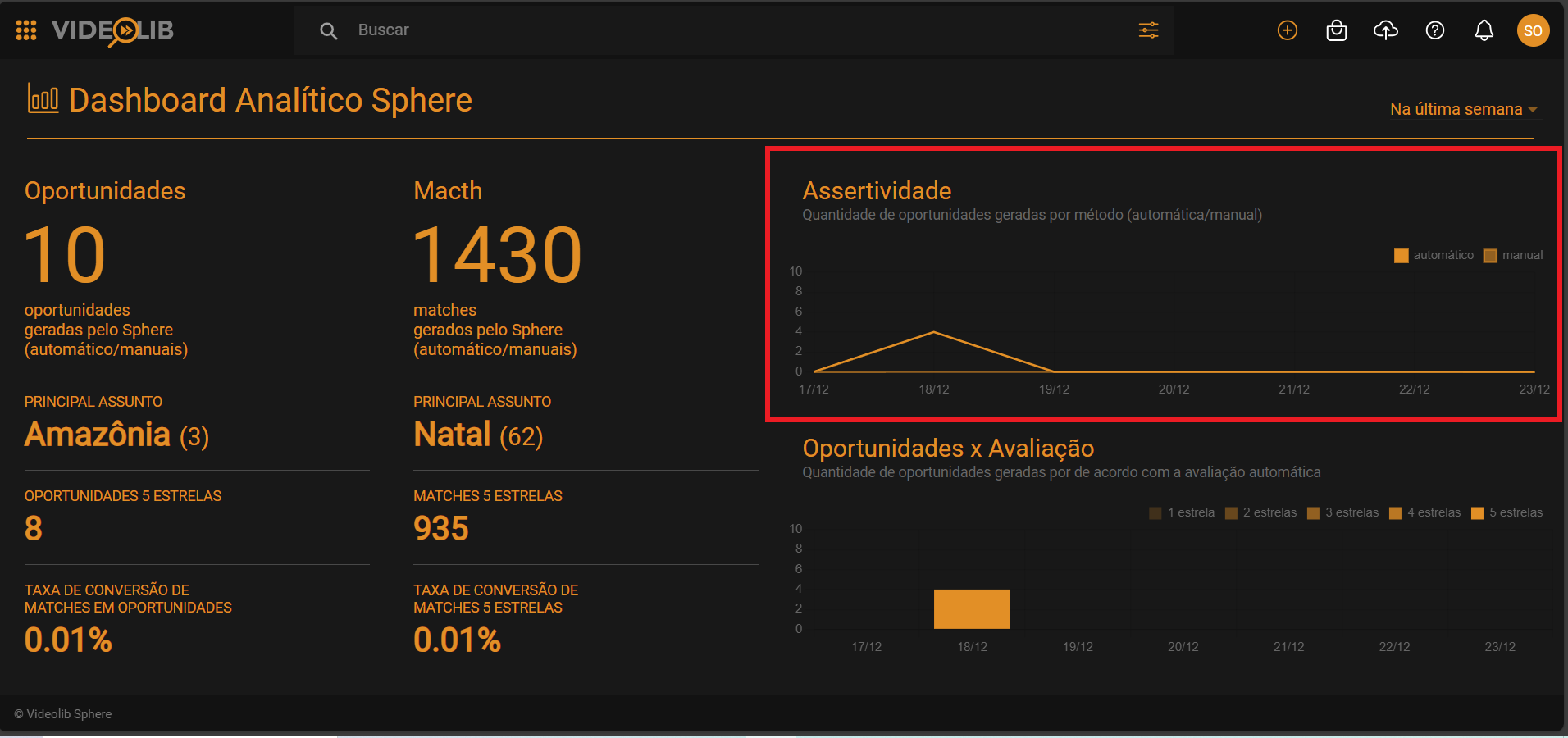Click the '1 estrela' legend color swatch
This screenshot has height=738, width=1568.
tap(1155, 513)
